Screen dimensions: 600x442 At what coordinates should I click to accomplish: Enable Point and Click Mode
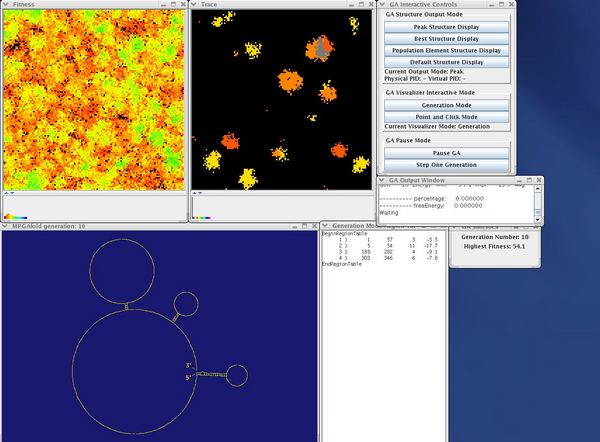[x=447, y=116]
